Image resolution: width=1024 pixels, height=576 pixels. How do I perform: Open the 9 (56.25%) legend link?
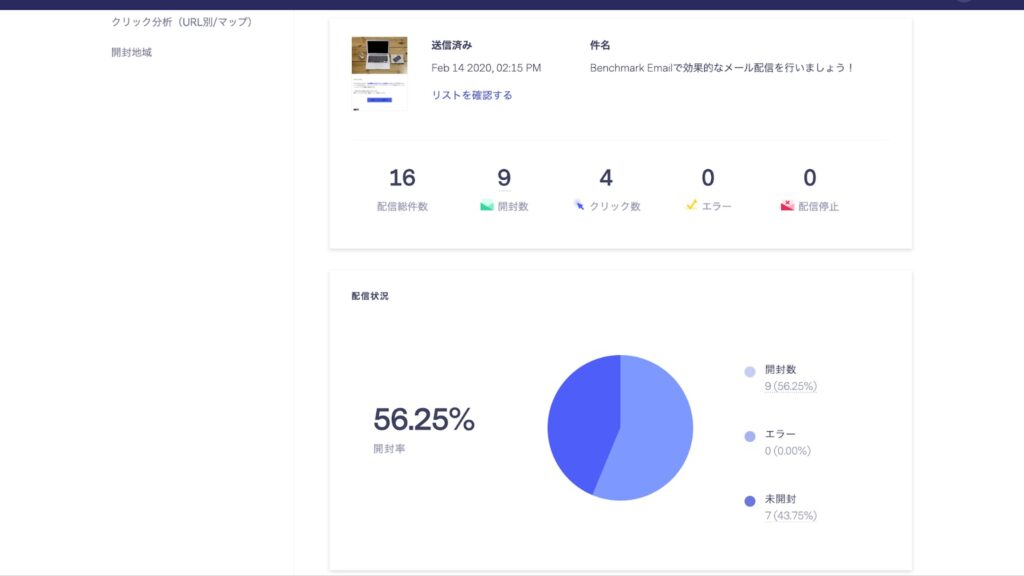click(791, 386)
